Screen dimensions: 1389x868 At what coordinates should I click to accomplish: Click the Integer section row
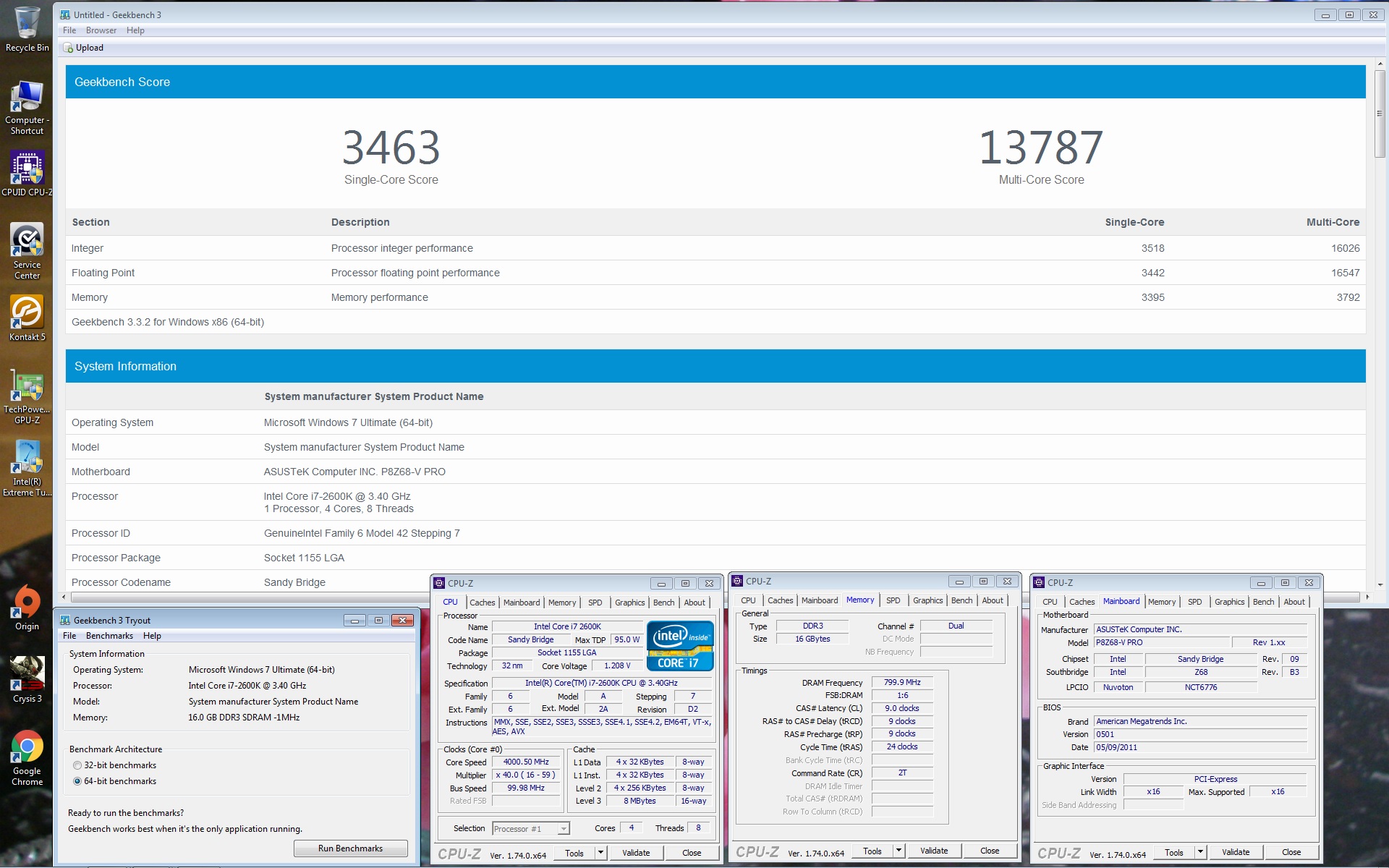tap(715, 248)
